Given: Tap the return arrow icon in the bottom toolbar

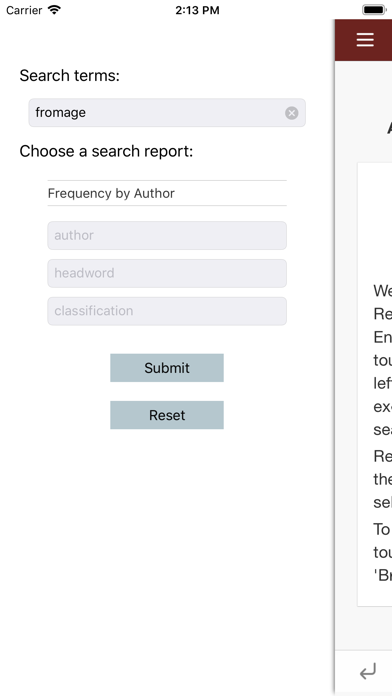Looking at the screenshot, I should 368,672.
